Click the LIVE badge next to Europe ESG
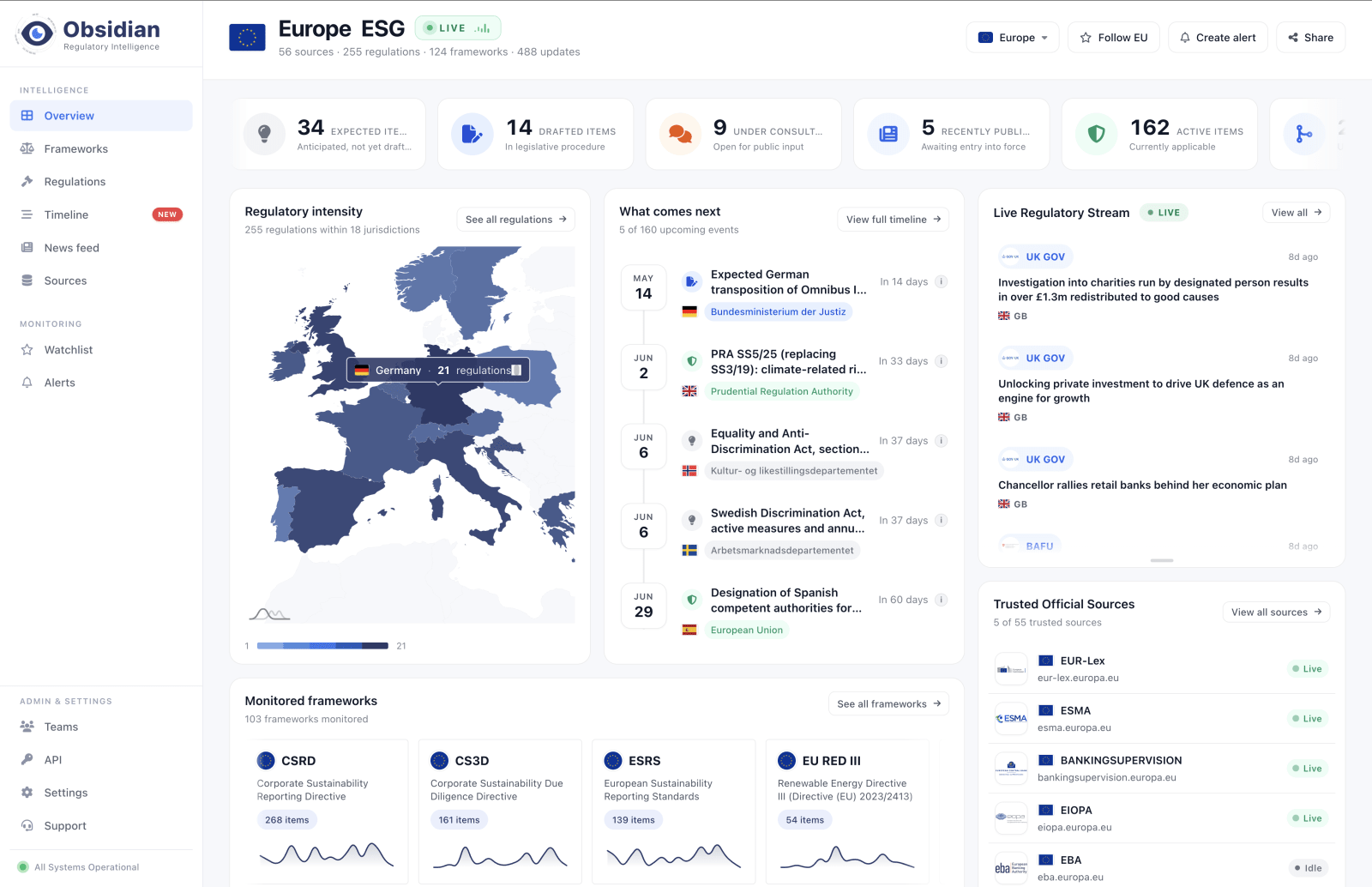The image size is (1372, 887). click(x=458, y=28)
